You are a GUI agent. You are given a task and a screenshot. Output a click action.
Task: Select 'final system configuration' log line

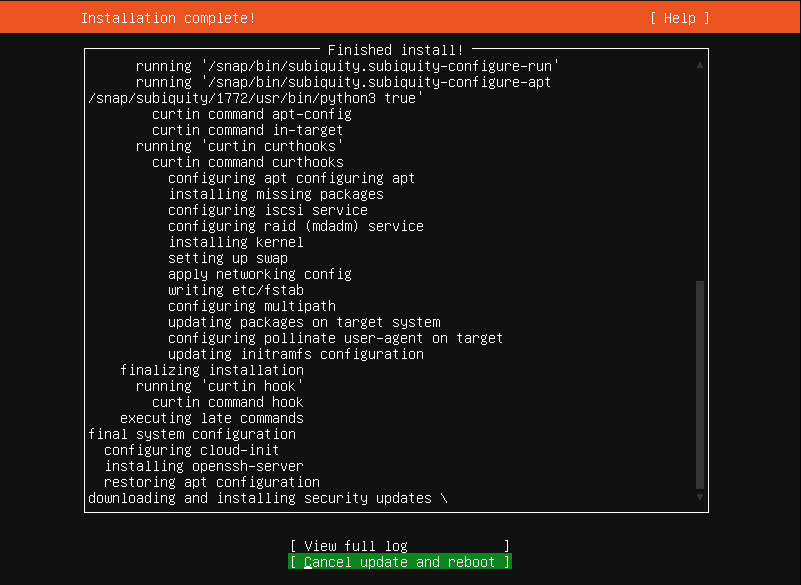point(192,434)
